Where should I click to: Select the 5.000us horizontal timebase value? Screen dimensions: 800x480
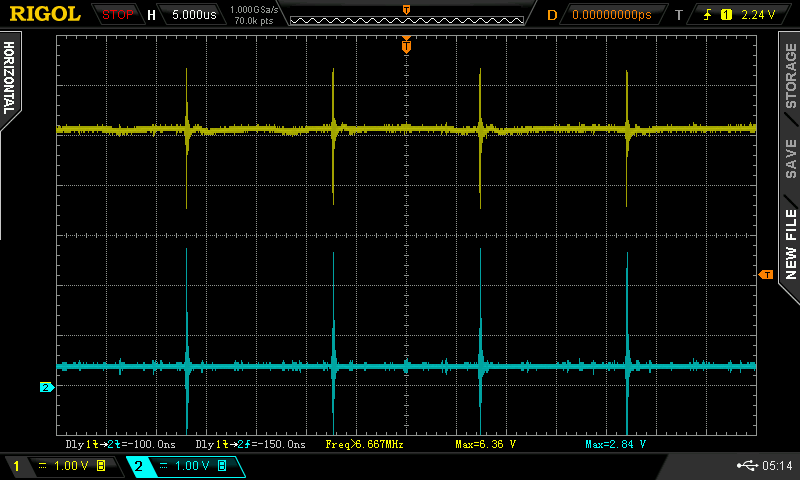[194, 15]
